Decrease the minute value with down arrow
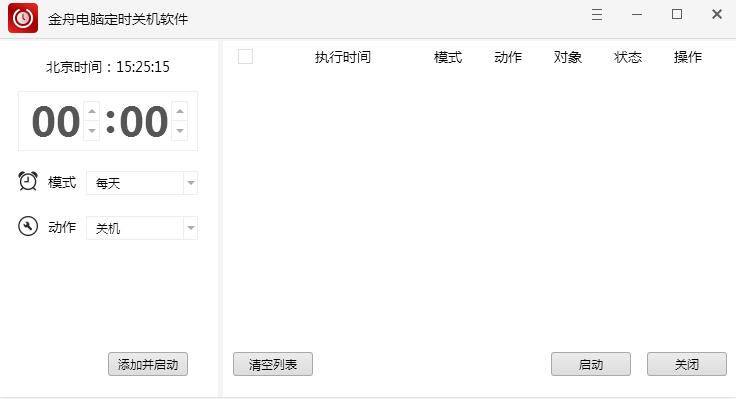This screenshot has width=736, height=399. point(180,130)
